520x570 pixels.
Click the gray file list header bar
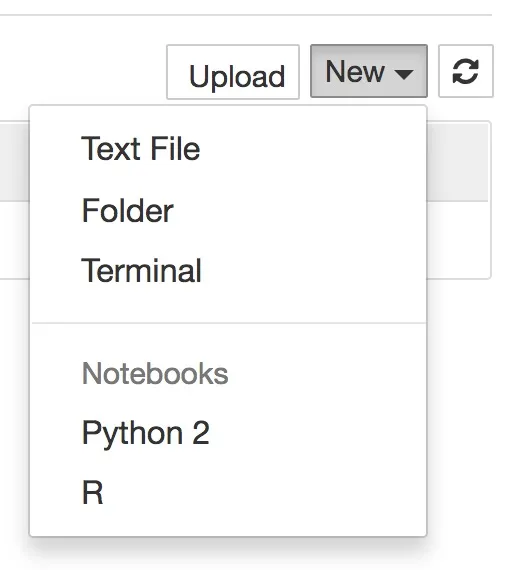pyautogui.click(x=457, y=162)
